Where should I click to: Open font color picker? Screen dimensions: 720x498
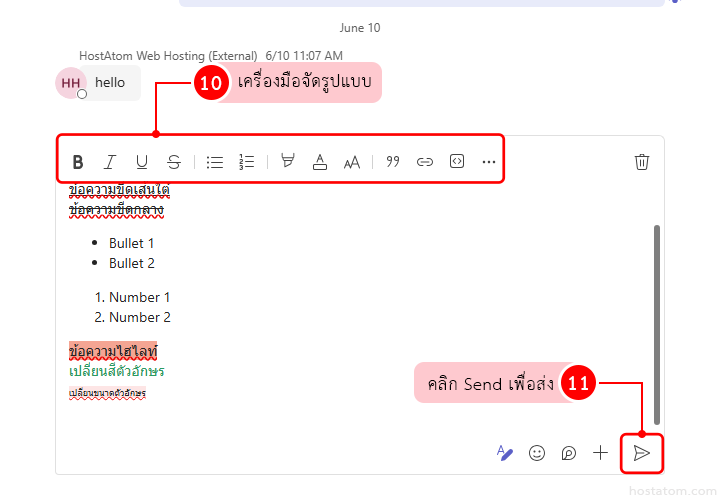320,162
